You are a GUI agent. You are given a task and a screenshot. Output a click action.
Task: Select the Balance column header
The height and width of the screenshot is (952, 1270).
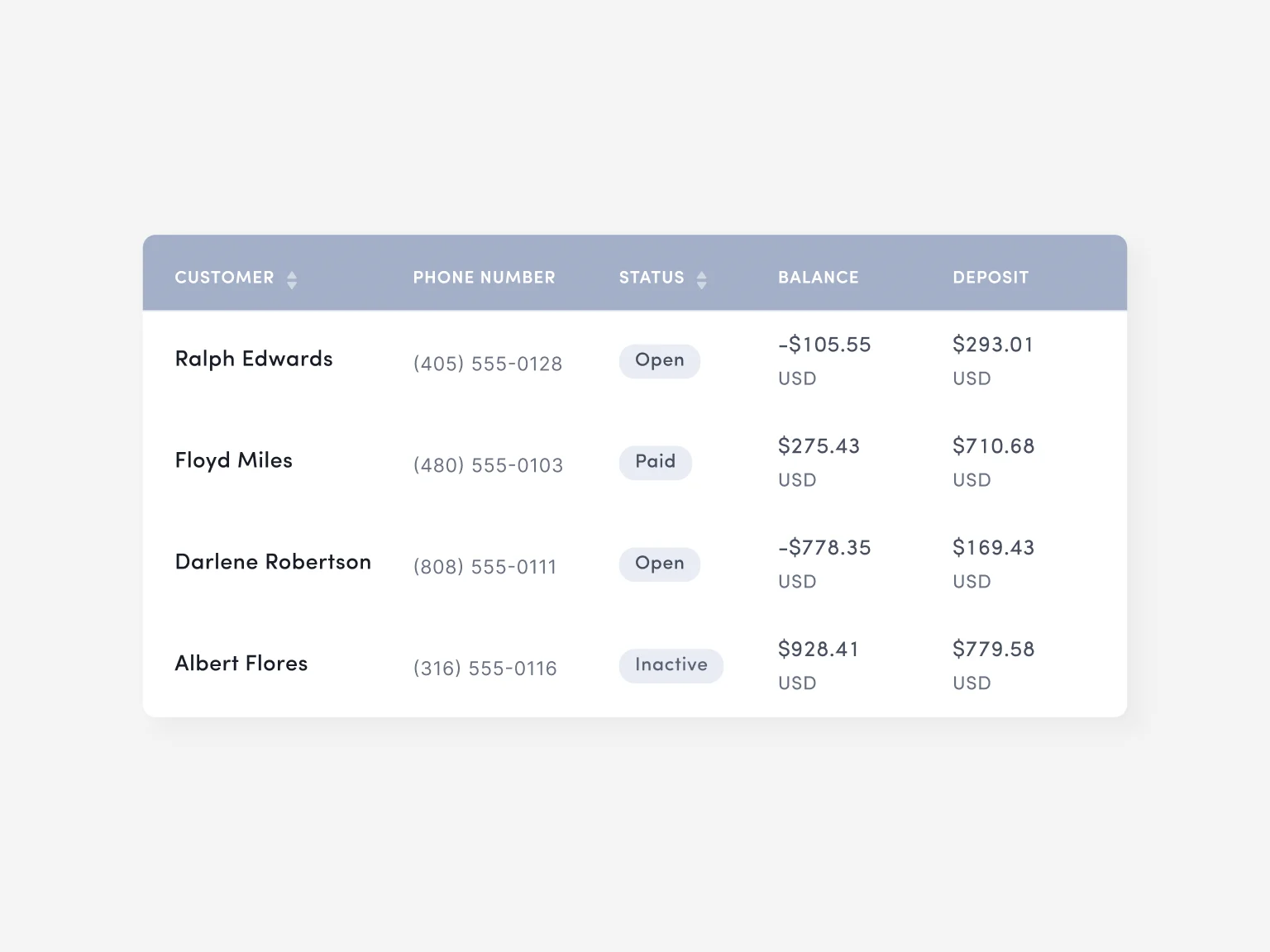tap(818, 278)
